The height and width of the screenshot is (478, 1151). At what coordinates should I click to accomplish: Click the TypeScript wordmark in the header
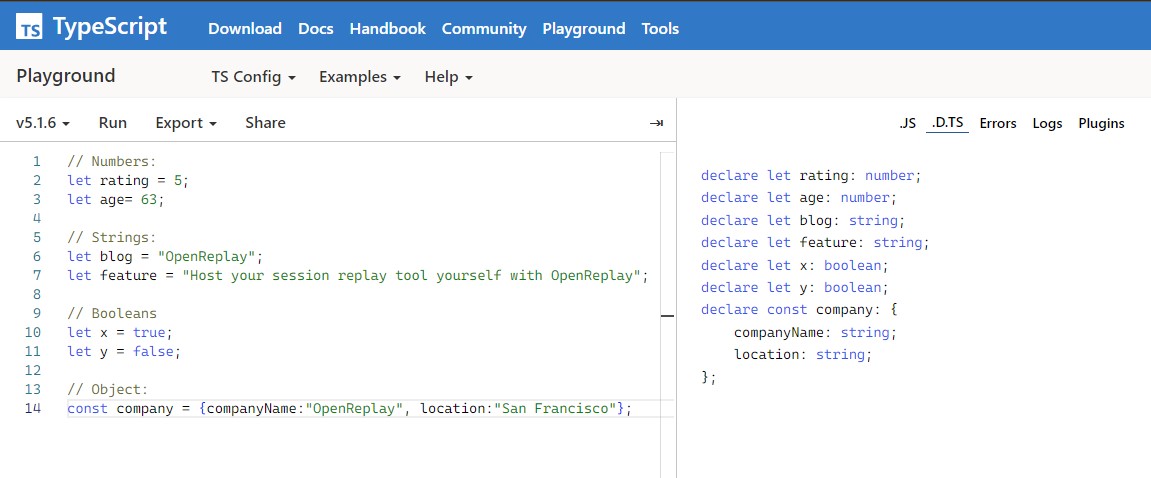tap(109, 27)
